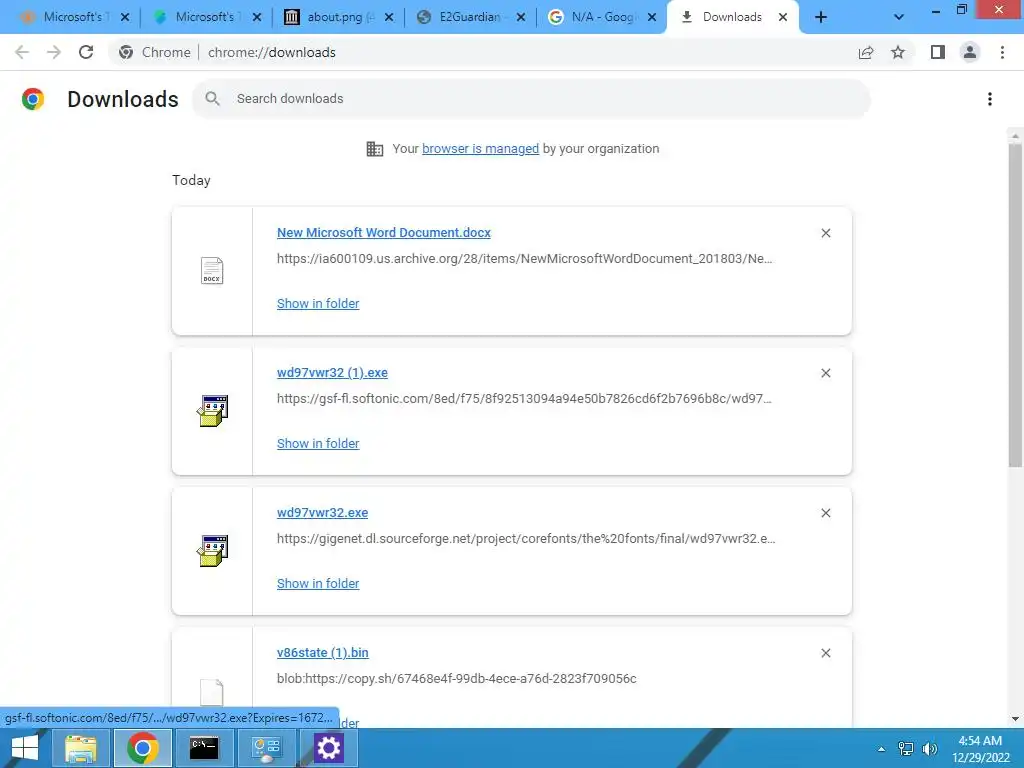1024x768 pixels.
Task: Open Control Panel taskbar icon
Action: (x=266, y=748)
